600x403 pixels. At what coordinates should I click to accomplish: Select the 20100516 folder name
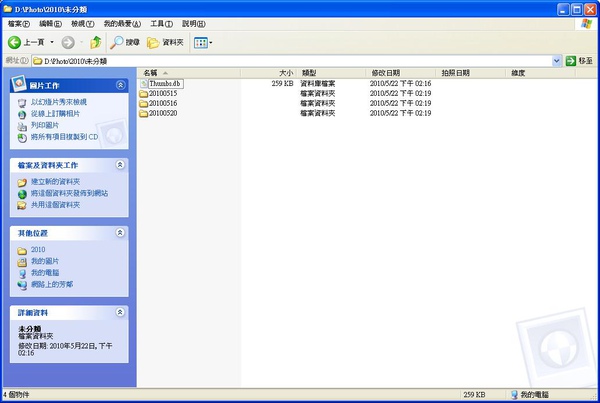point(163,103)
